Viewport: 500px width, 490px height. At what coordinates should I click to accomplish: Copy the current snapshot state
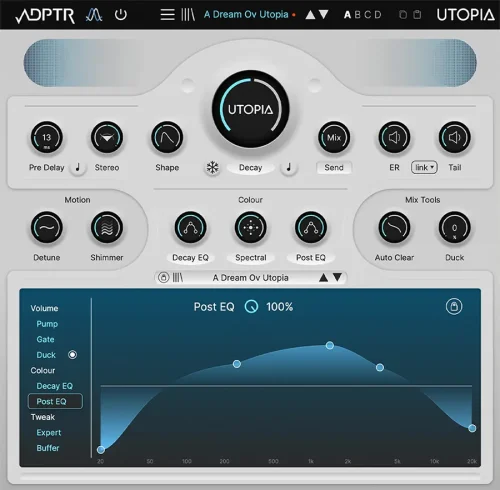point(403,15)
